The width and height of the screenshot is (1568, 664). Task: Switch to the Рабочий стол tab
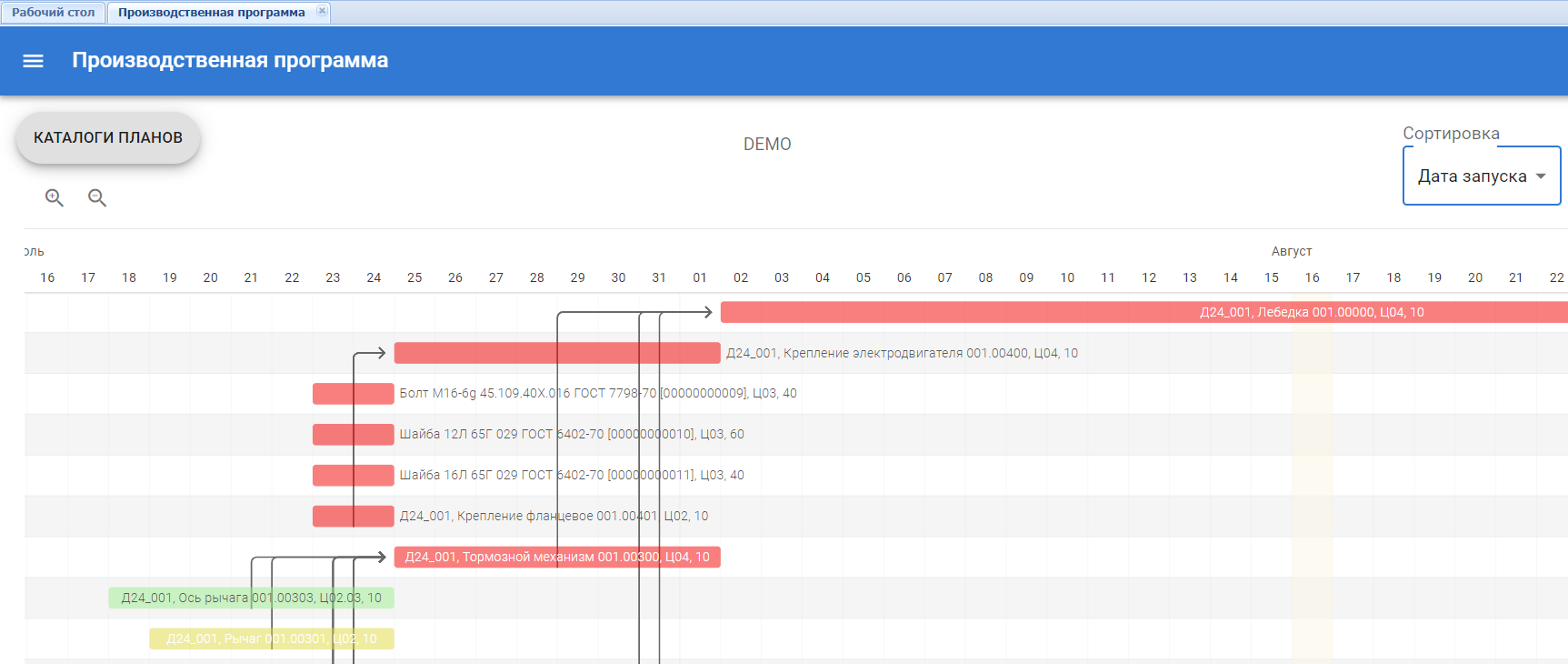point(54,13)
